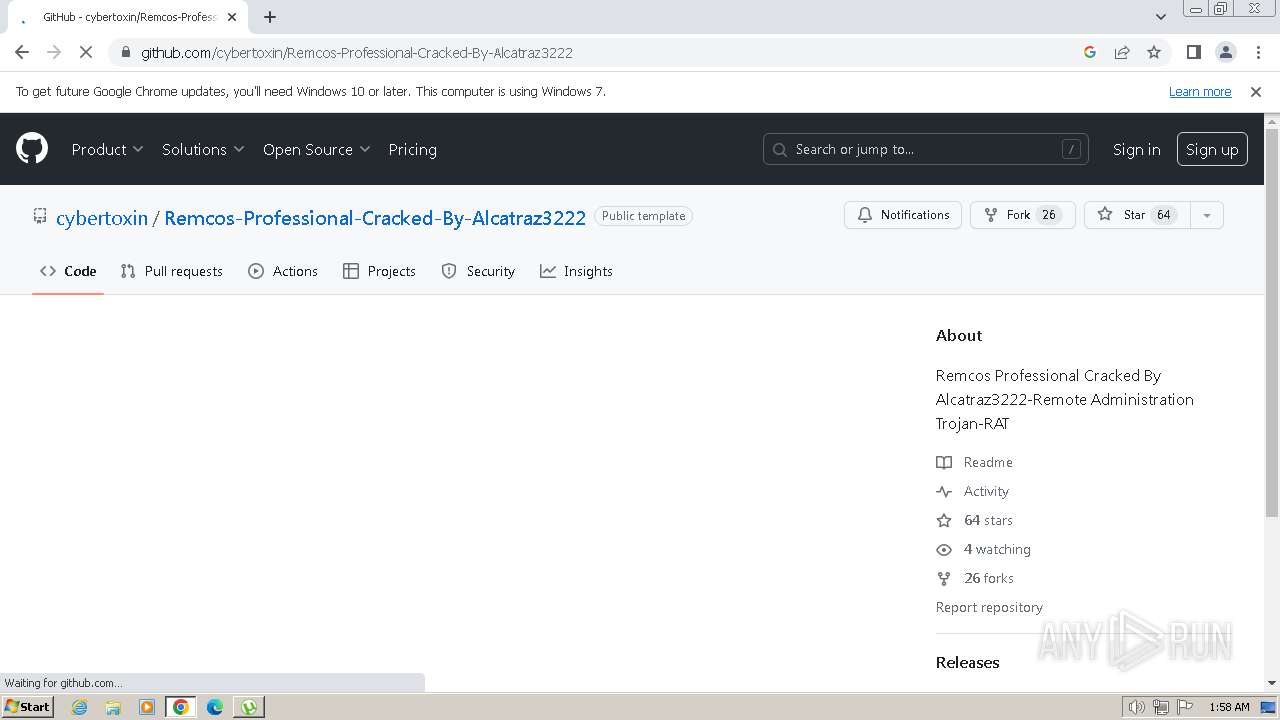Open Remcos-Professional-Cracked-By-Alcatraz3222 repository link
The image size is (1280, 720).
[x=375, y=218]
